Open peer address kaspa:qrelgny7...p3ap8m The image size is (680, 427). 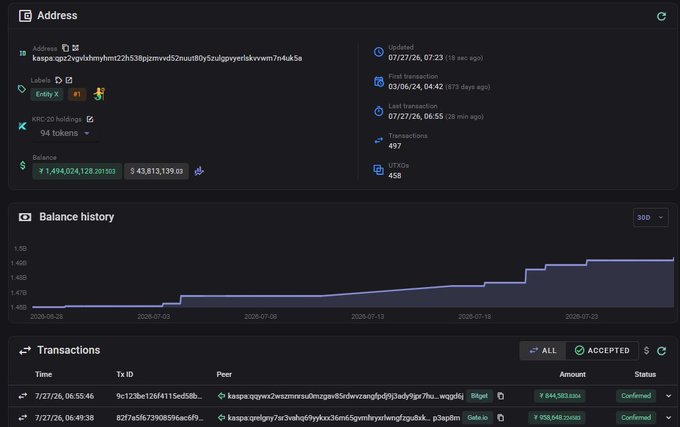344,417
